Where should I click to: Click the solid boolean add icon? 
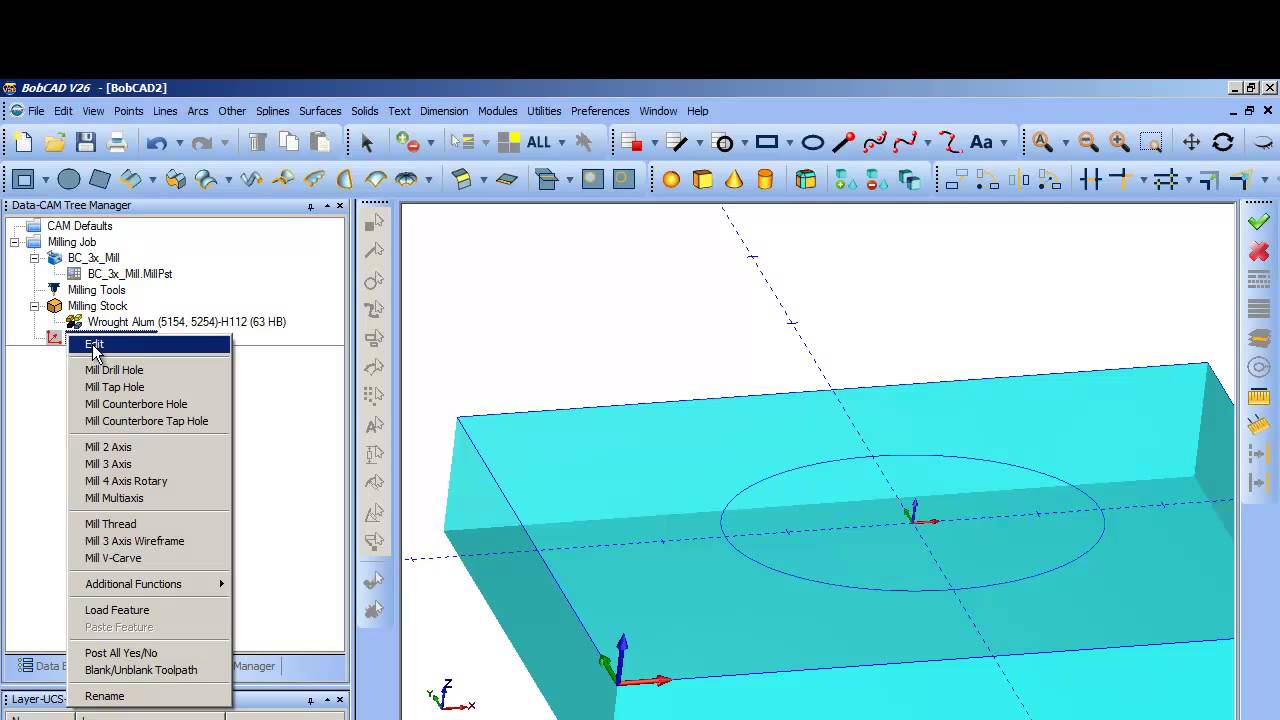click(x=846, y=180)
